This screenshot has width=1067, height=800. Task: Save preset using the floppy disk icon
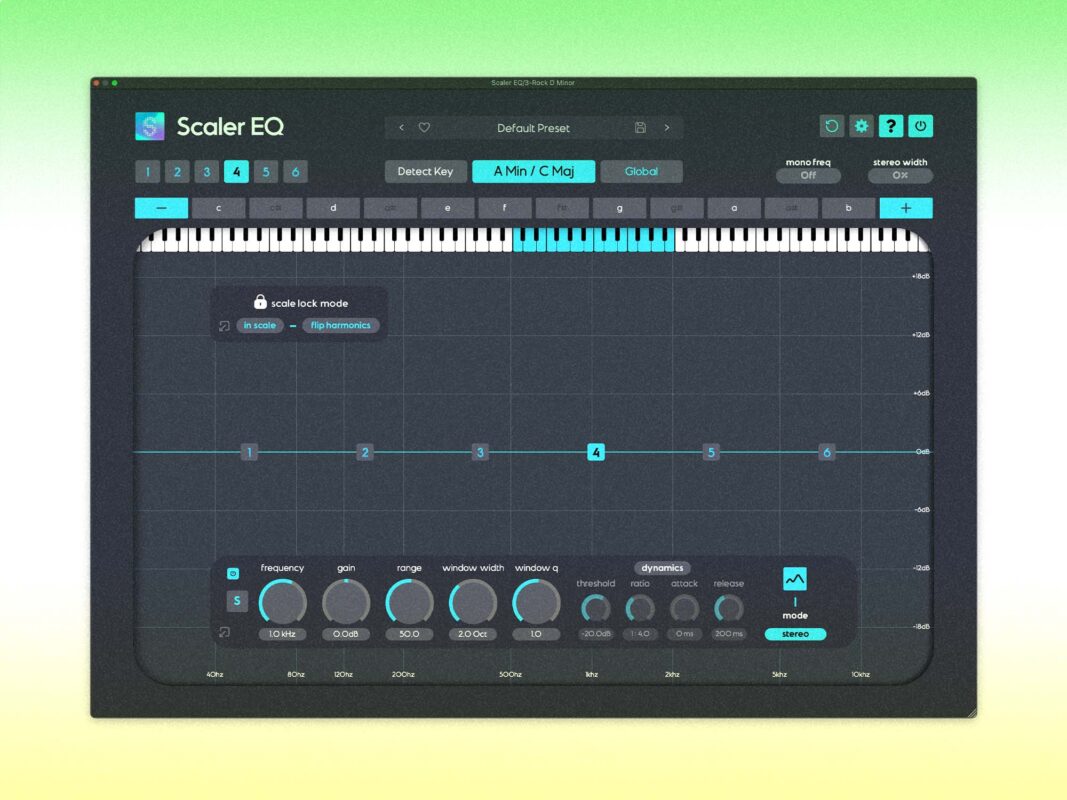click(640, 128)
